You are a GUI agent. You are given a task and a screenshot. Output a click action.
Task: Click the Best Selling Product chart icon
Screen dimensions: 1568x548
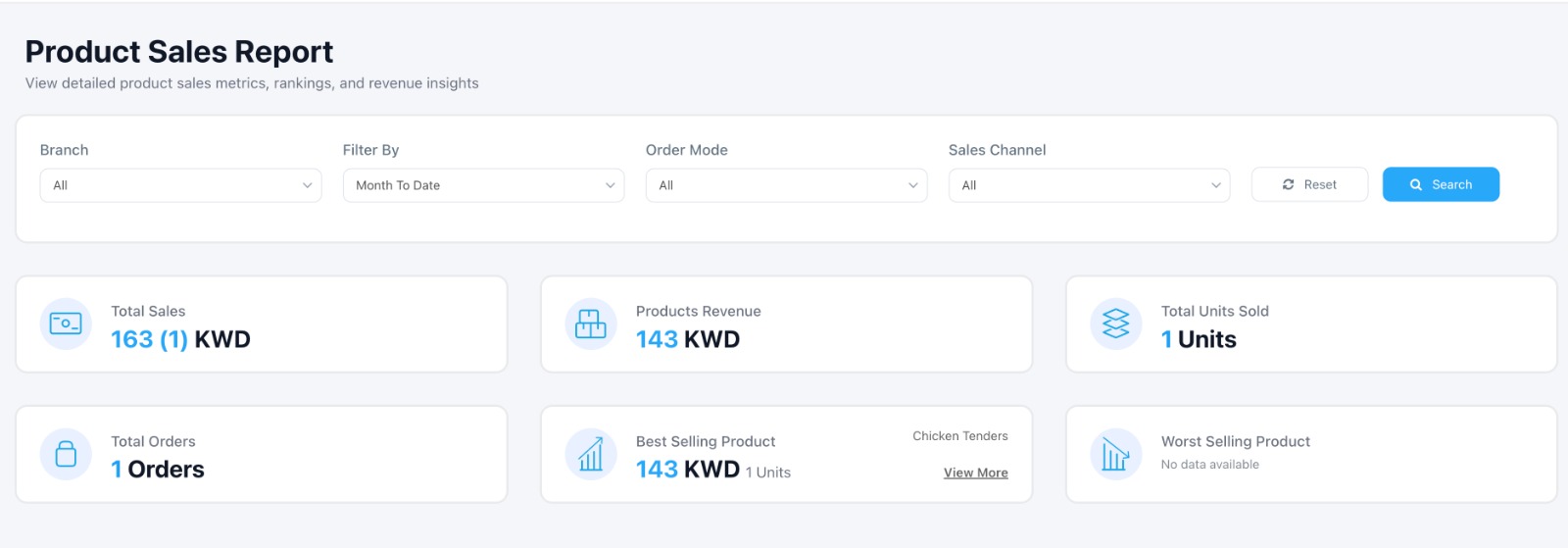pyautogui.click(x=591, y=454)
